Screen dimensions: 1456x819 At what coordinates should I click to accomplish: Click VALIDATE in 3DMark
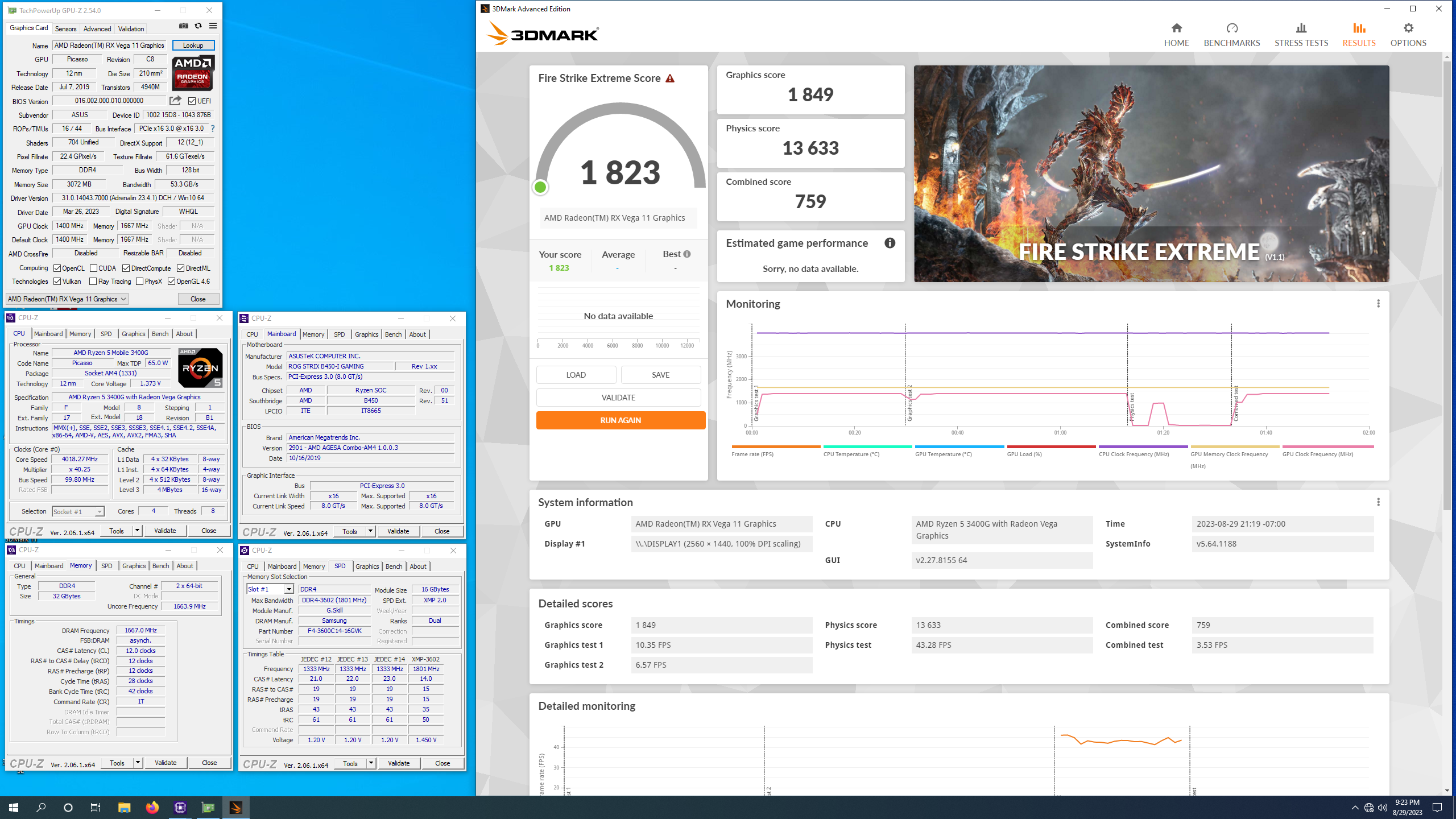point(618,398)
